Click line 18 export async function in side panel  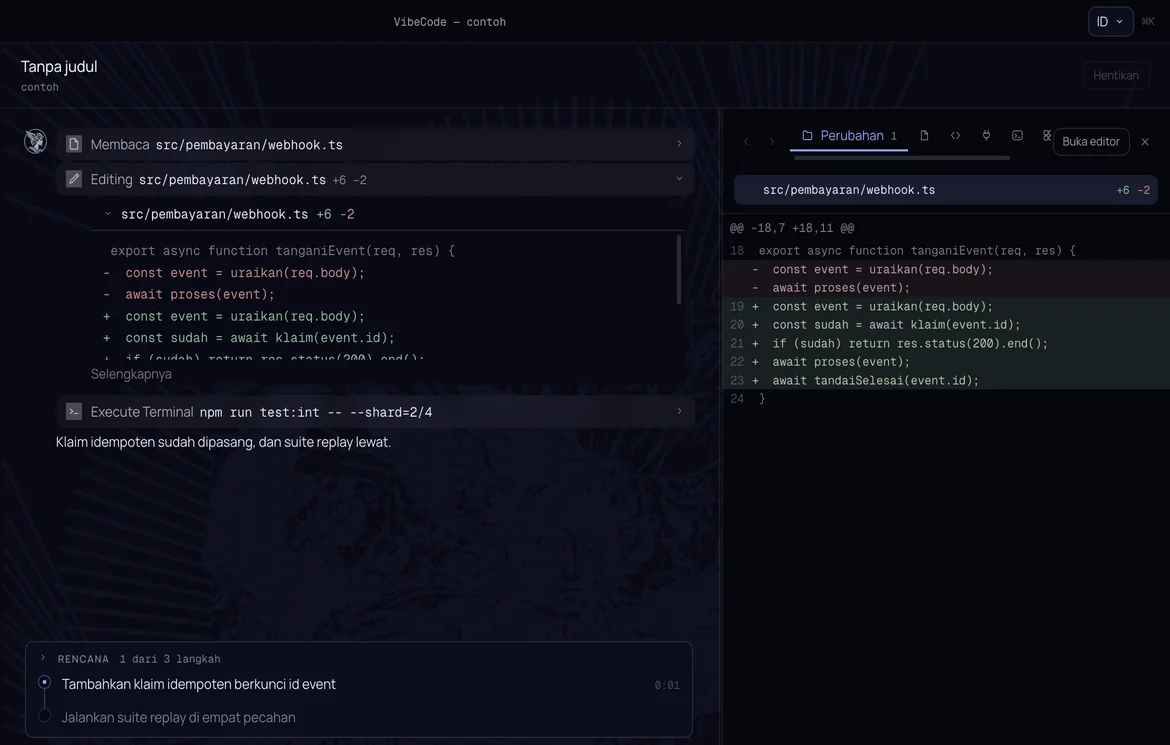[946, 251]
